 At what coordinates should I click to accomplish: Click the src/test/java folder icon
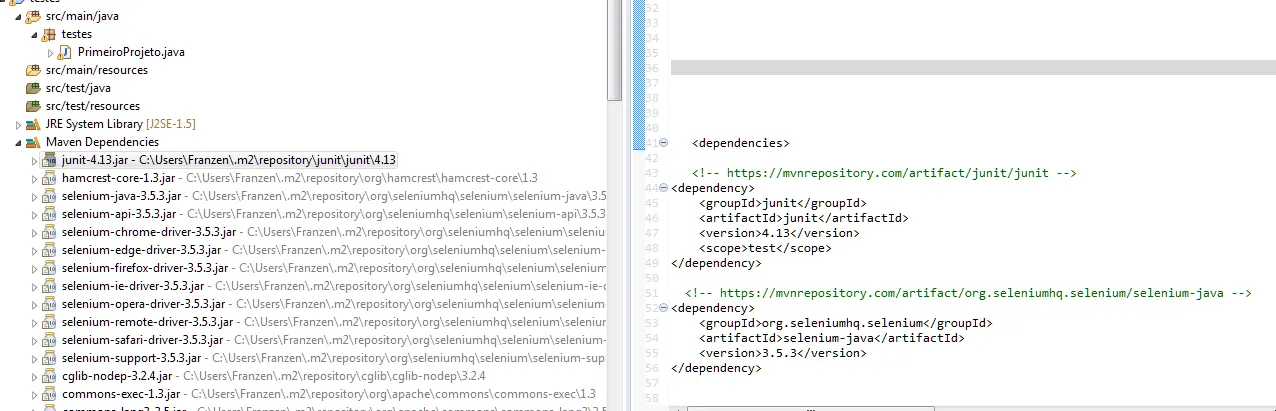[33, 88]
